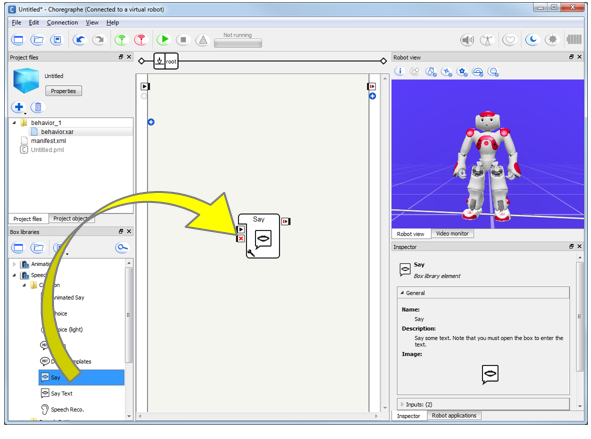Delete selected project file with the trash icon
591x439 pixels.
coord(37,107)
